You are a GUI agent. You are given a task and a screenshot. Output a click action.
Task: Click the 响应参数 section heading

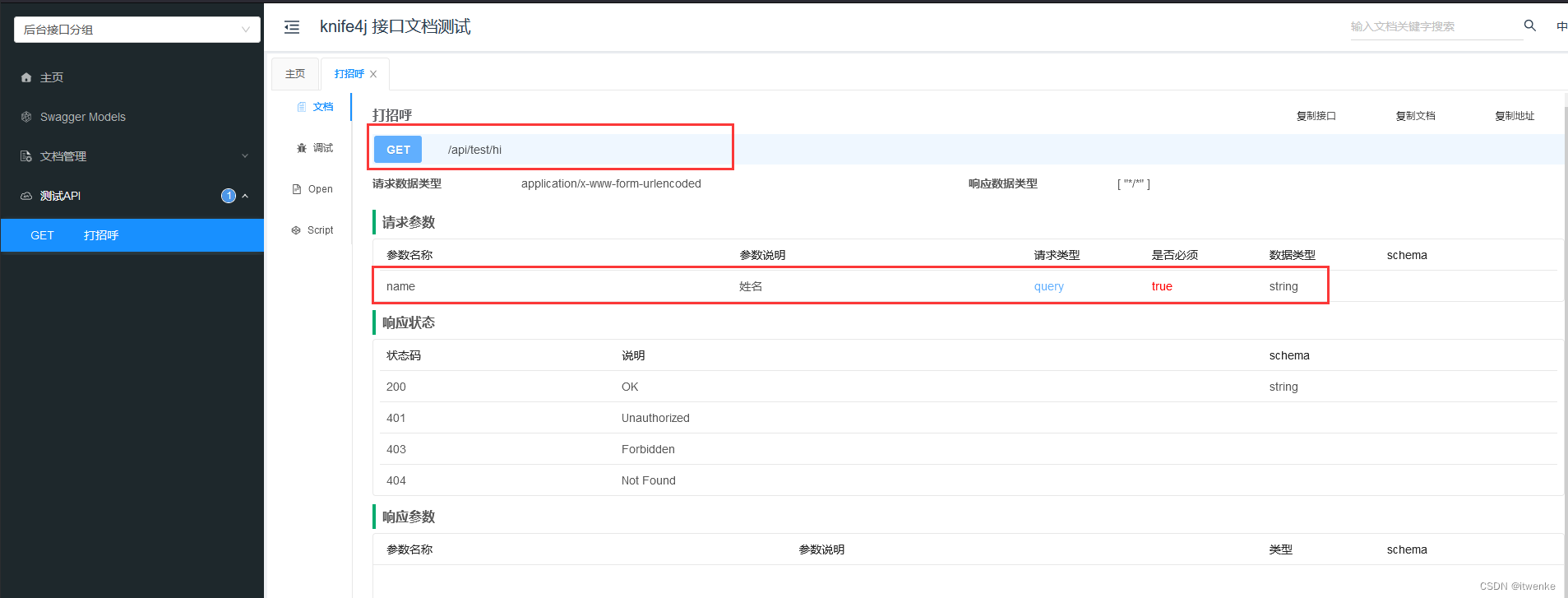pyautogui.click(x=409, y=517)
